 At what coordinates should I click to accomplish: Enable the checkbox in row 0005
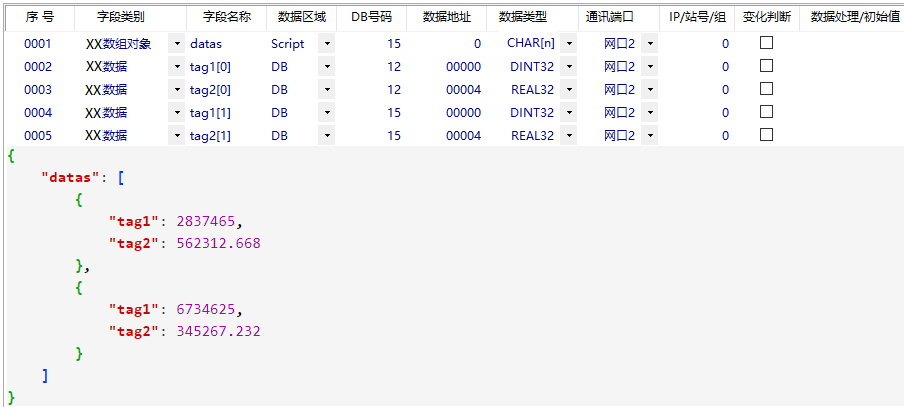point(766,135)
